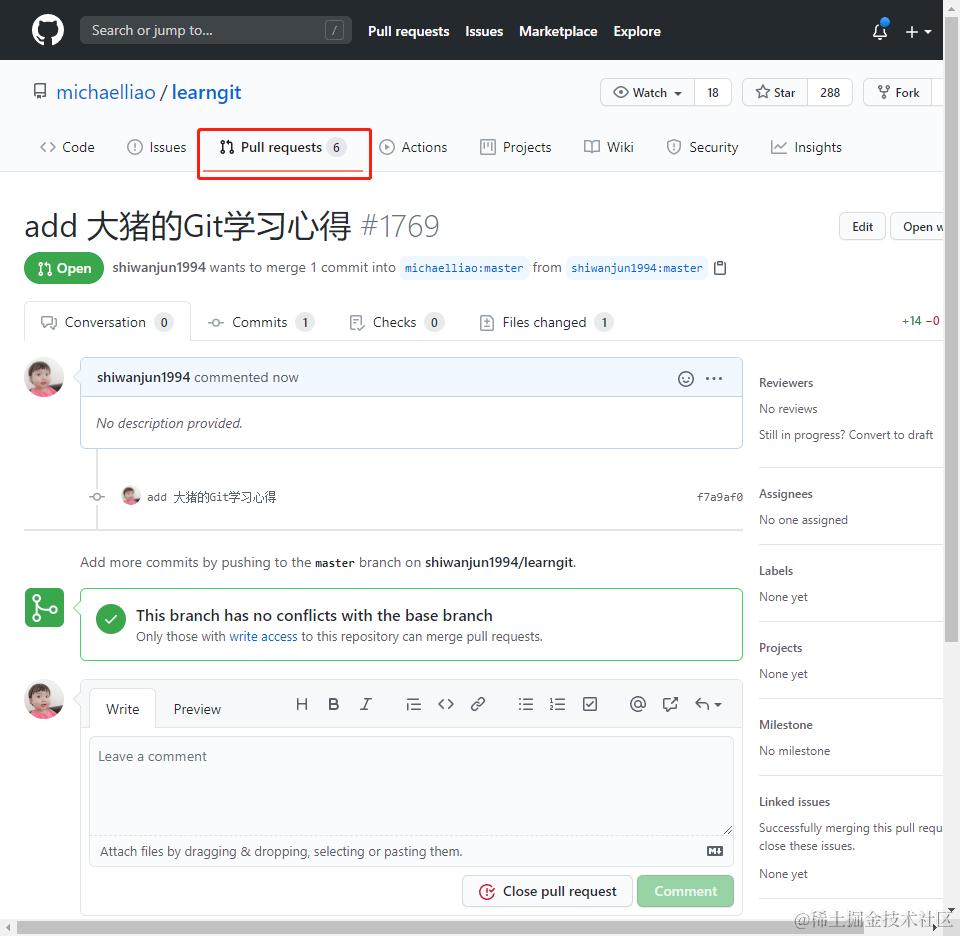Fork the repository
Image resolution: width=960 pixels, height=936 pixels.
tap(898, 92)
